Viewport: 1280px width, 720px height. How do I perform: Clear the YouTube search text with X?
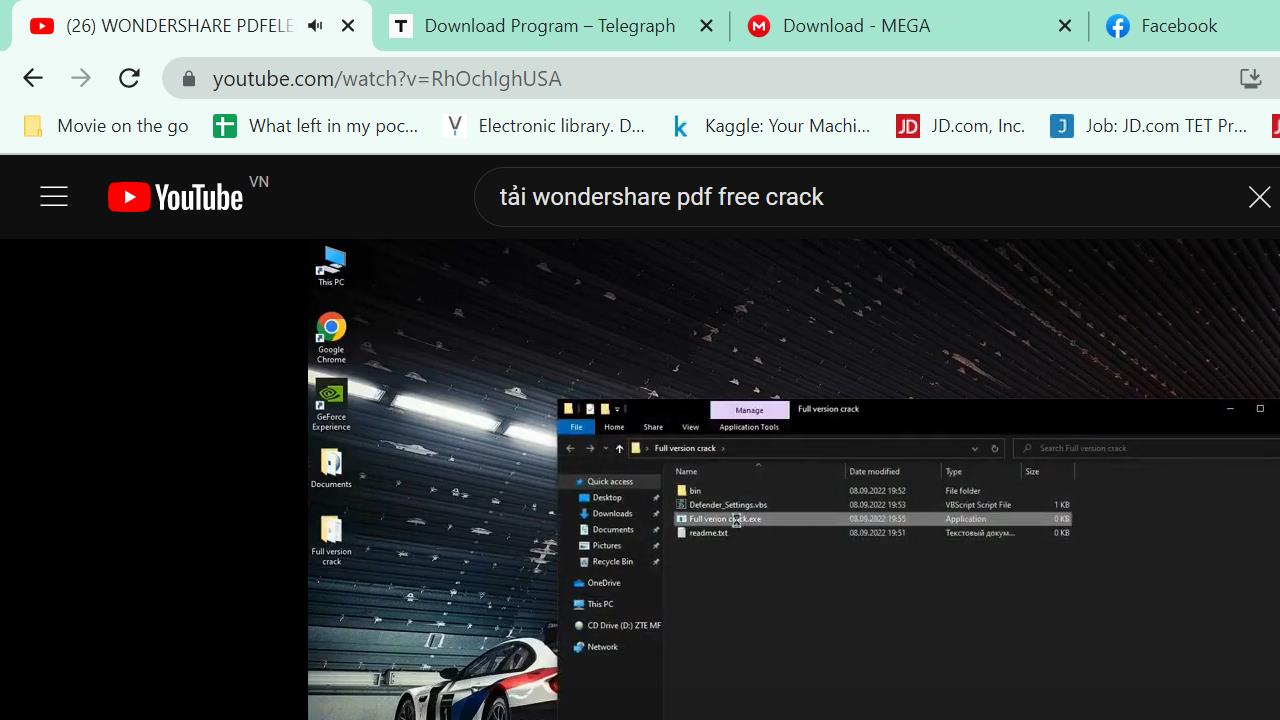click(x=1259, y=197)
